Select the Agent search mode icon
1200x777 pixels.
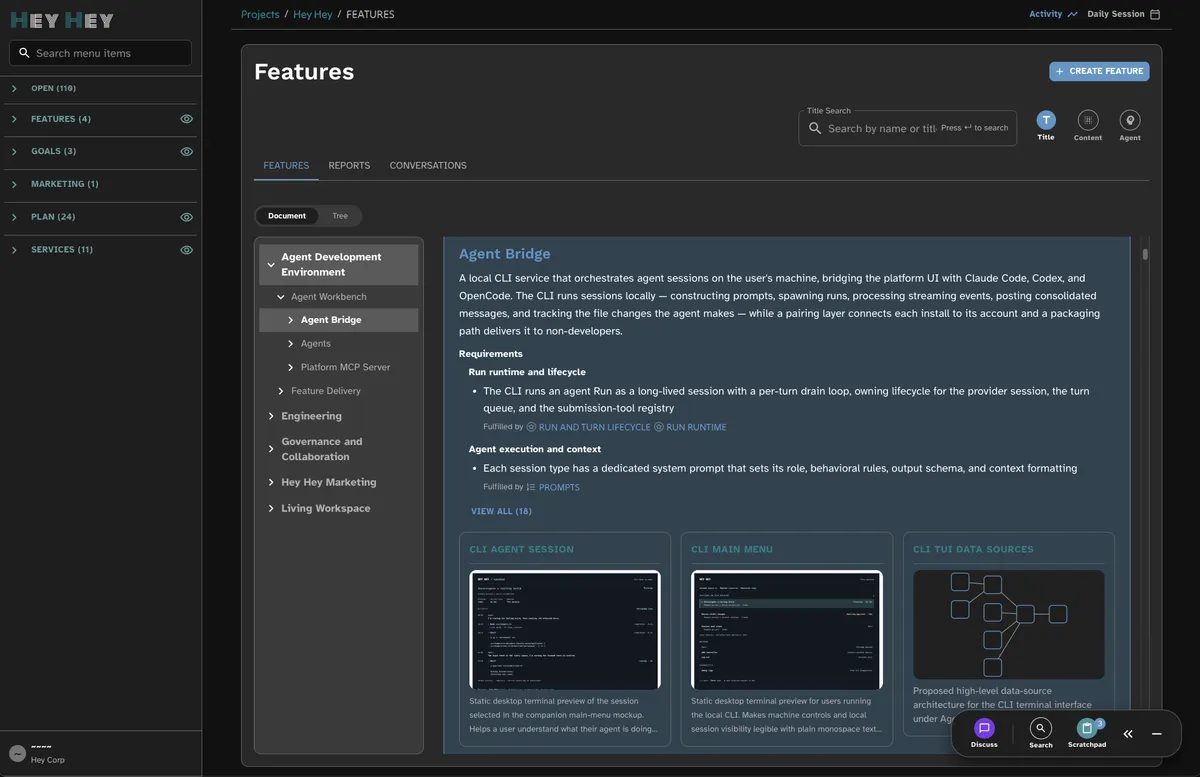(1130, 120)
